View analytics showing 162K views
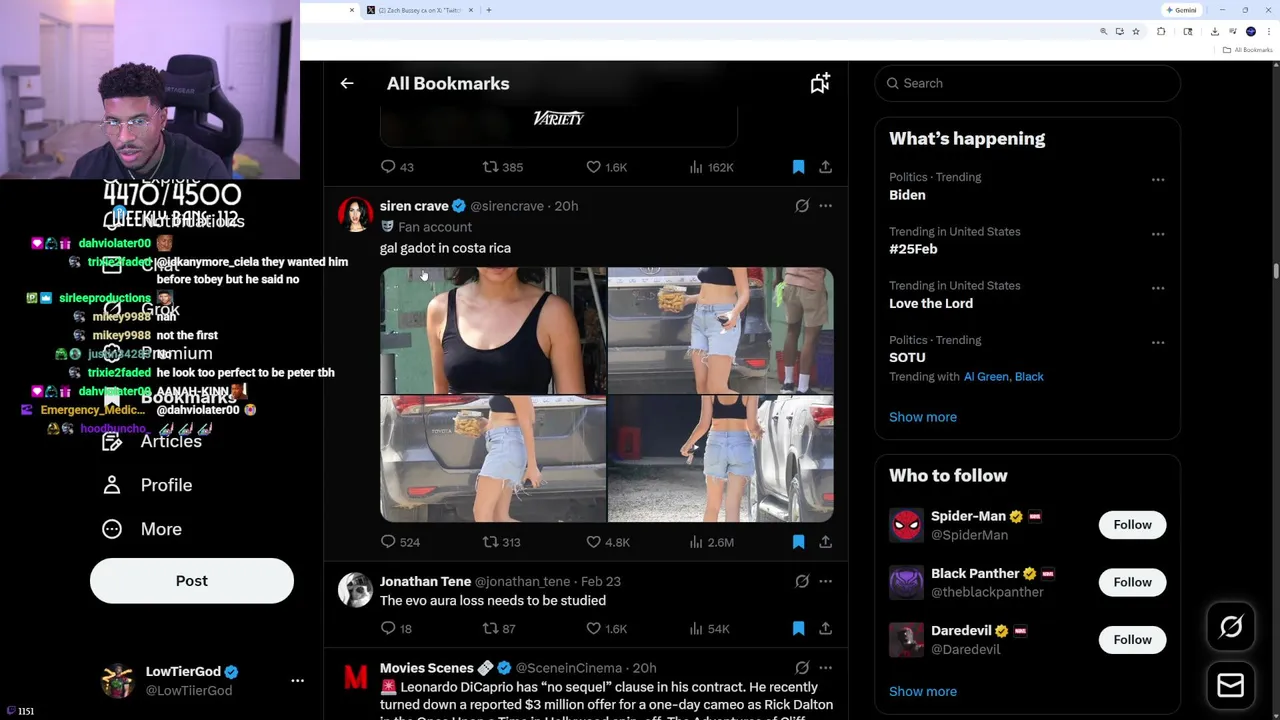This screenshot has width=1280, height=720. click(x=711, y=167)
